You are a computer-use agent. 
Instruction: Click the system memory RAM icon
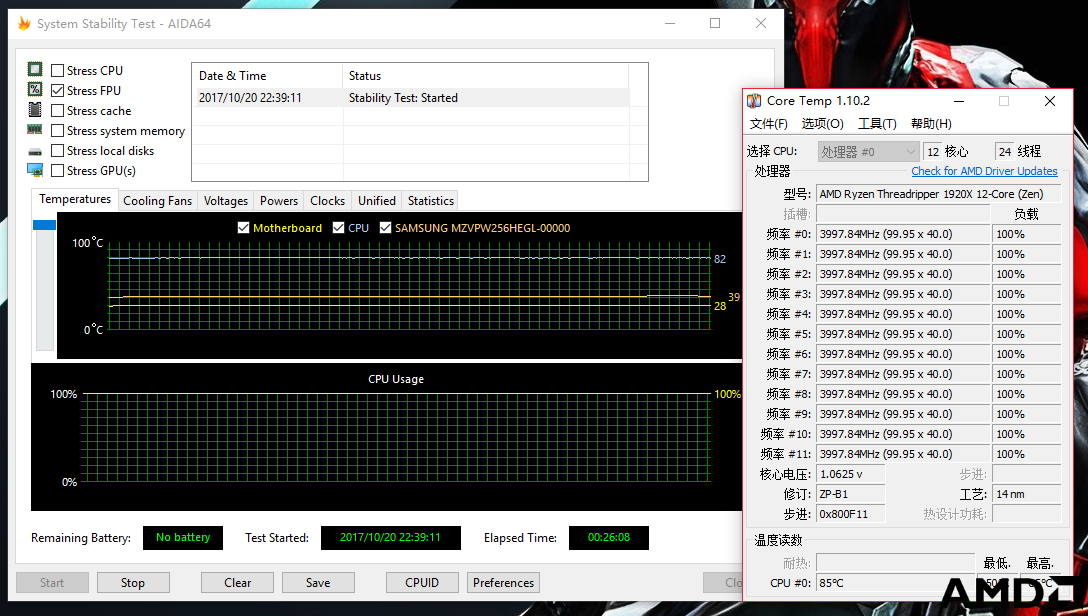(x=35, y=130)
